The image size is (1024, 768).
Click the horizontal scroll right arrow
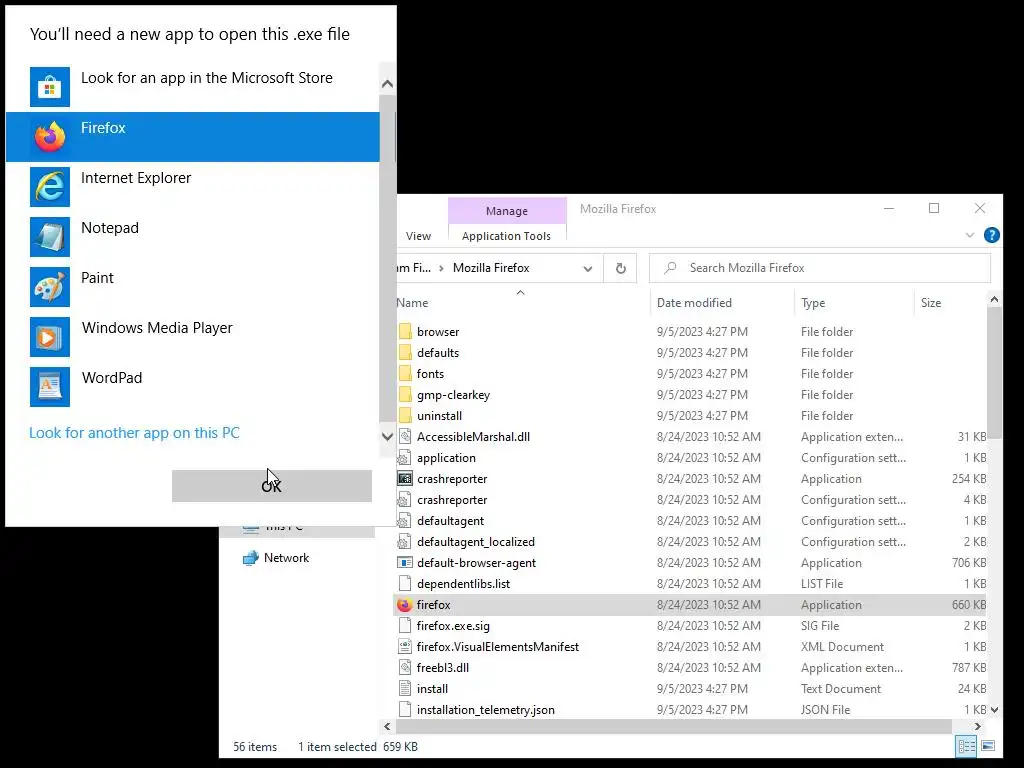click(x=978, y=726)
